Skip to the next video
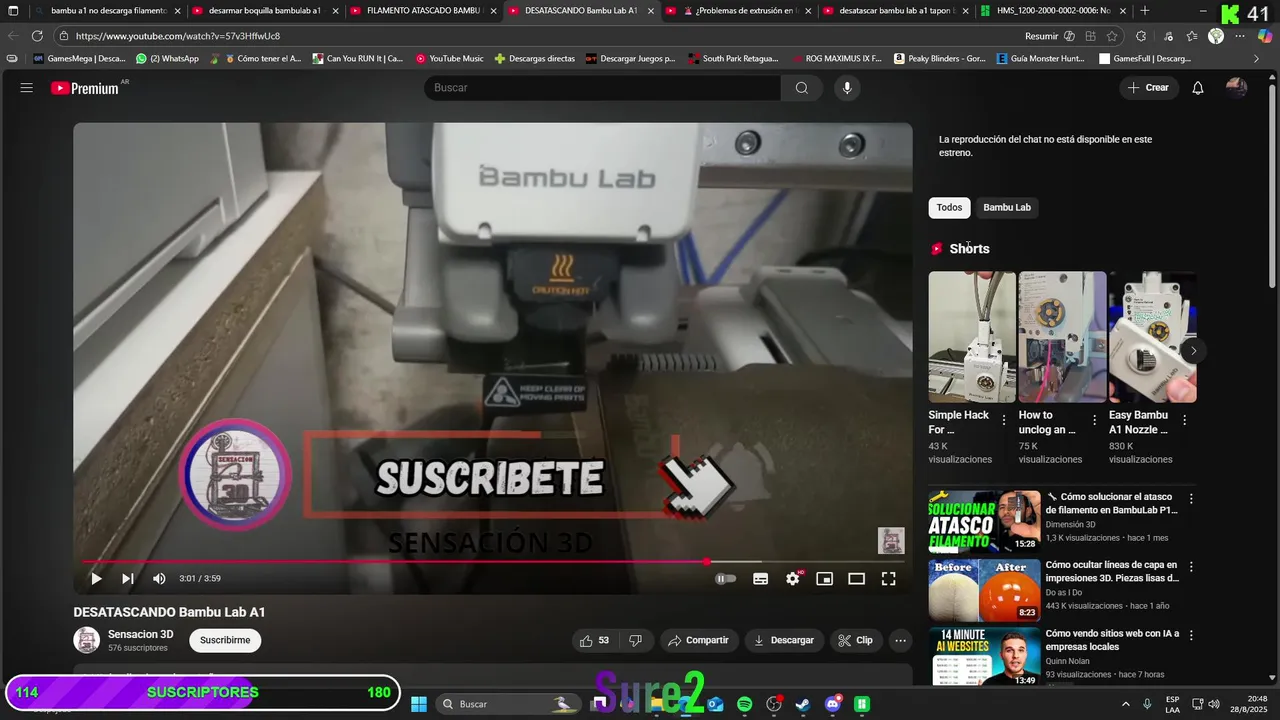The image size is (1280, 720). tap(128, 578)
